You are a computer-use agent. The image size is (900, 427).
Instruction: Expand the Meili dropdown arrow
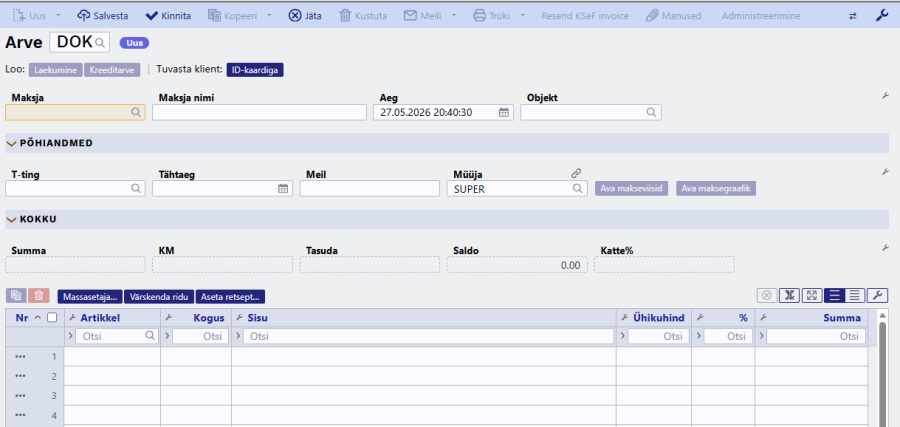tap(454, 15)
